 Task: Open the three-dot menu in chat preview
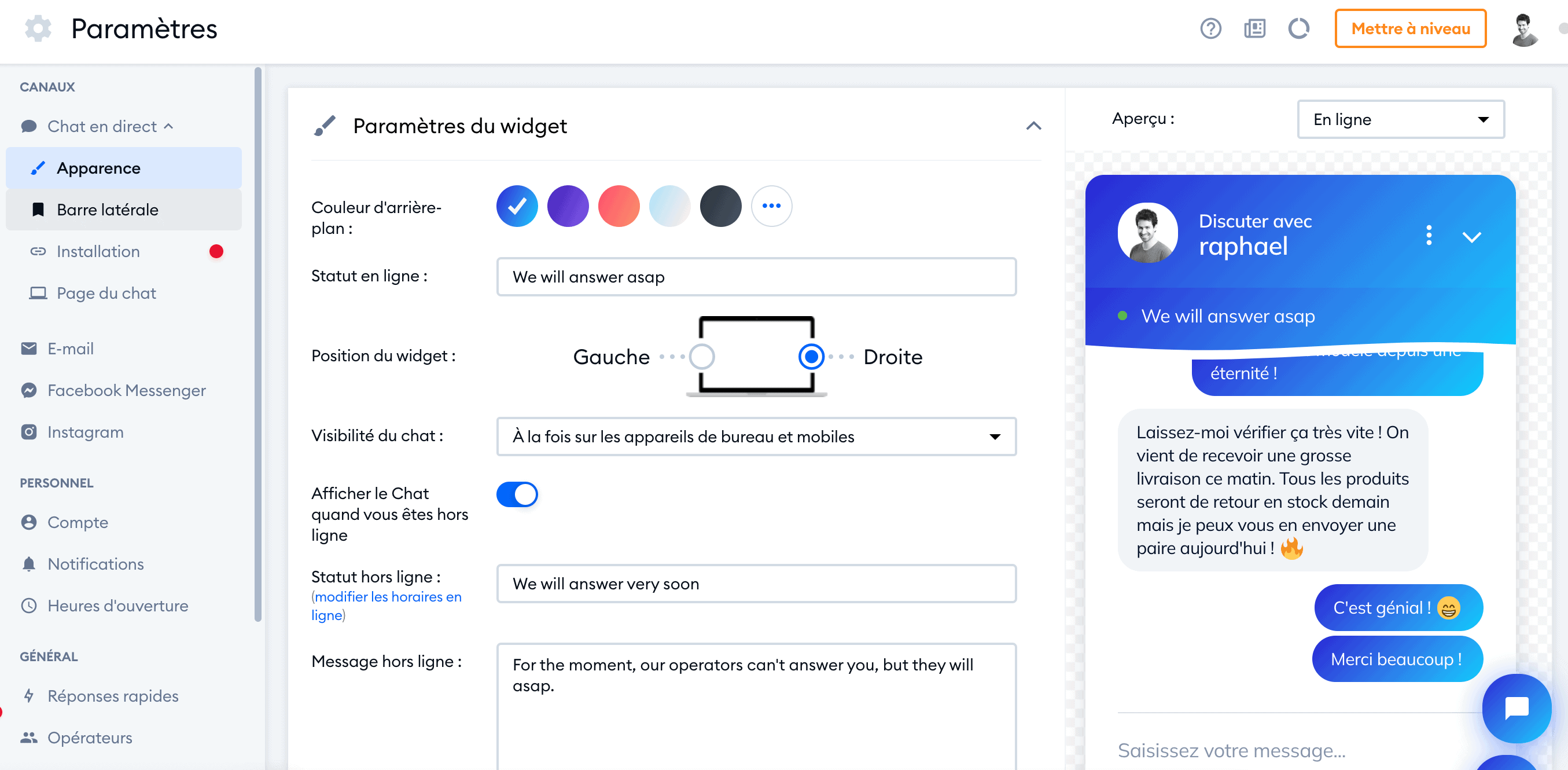pos(1429,235)
